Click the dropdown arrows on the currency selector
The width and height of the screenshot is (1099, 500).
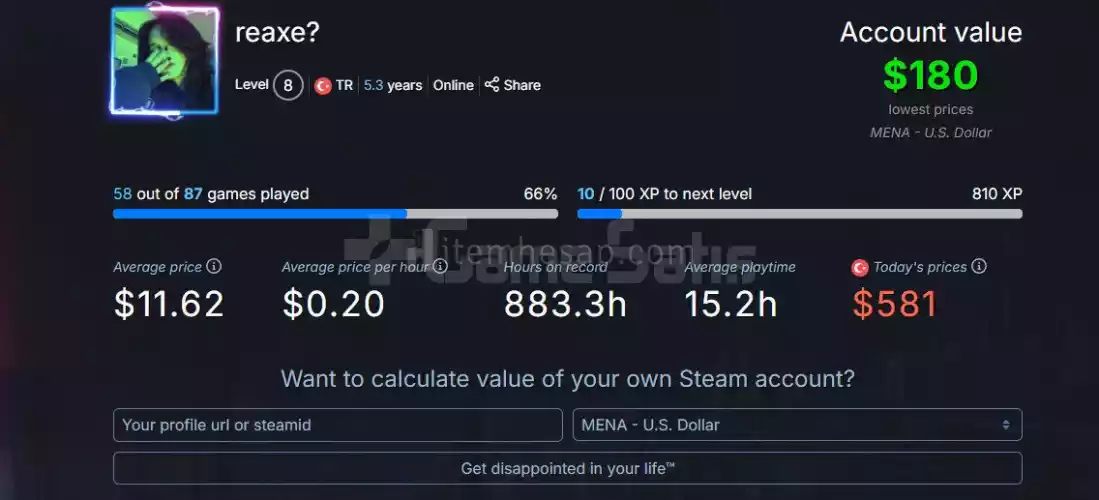click(x=1006, y=425)
